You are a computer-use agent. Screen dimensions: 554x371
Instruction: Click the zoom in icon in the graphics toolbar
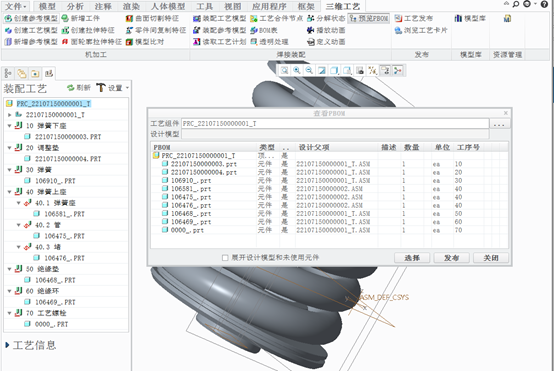click(x=297, y=70)
